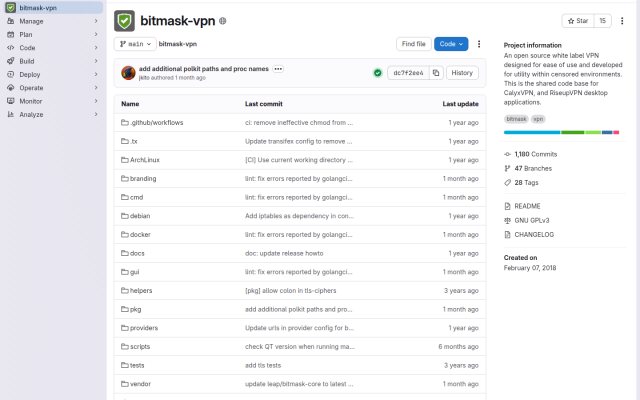The height and width of the screenshot is (400, 640).
Task: Select bitmask-vpn project in sidebar
Action: (x=53, y=8)
